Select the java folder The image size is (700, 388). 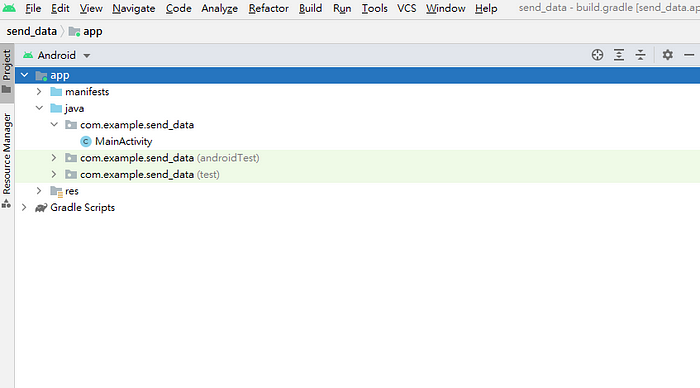[74, 108]
